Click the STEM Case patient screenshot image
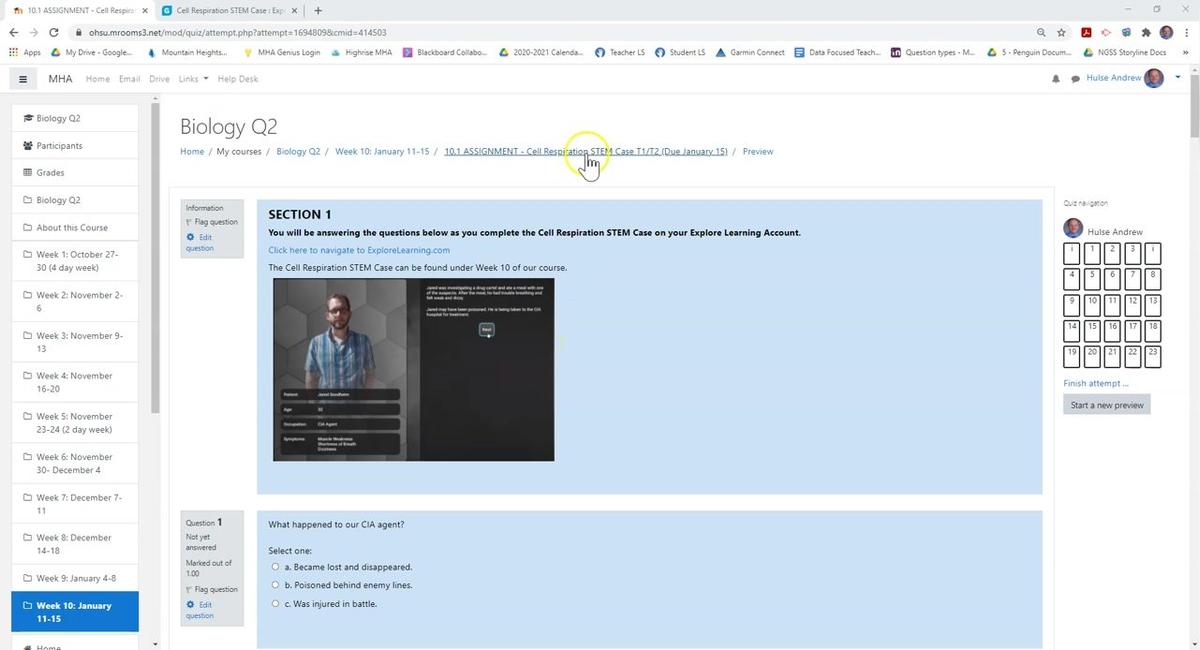The height and width of the screenshot is (650, 1200). (413, 369)
